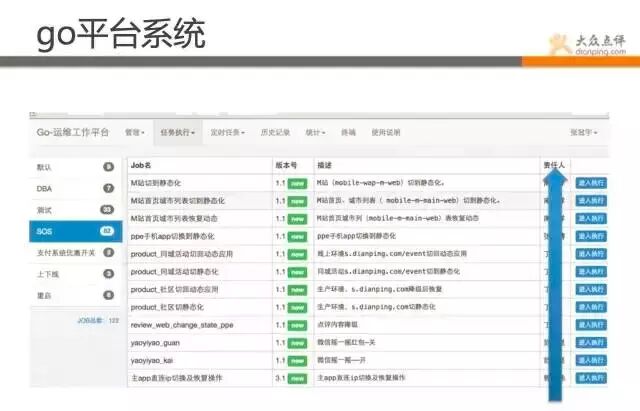Click job name M站首页城市列表恢复动态
The height and width of the screenshot is (411, 640).
(174, 218)
